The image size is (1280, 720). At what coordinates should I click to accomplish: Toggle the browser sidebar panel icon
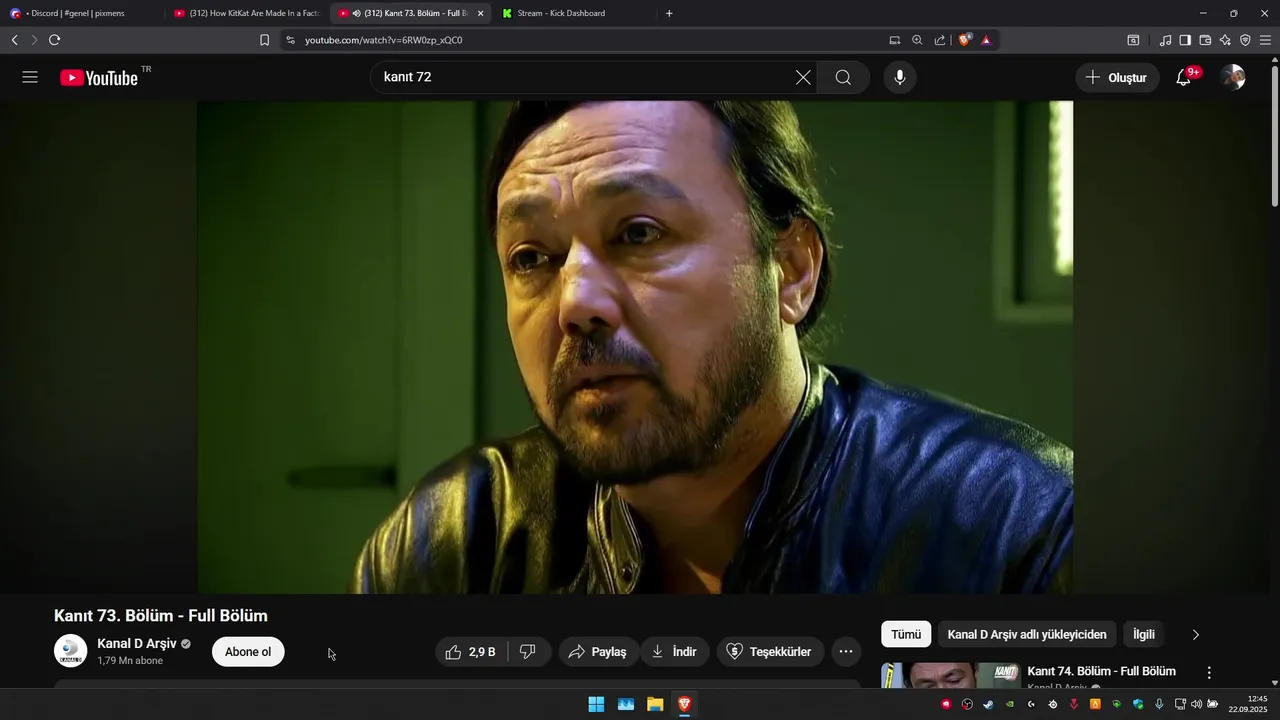point(1185,40)
